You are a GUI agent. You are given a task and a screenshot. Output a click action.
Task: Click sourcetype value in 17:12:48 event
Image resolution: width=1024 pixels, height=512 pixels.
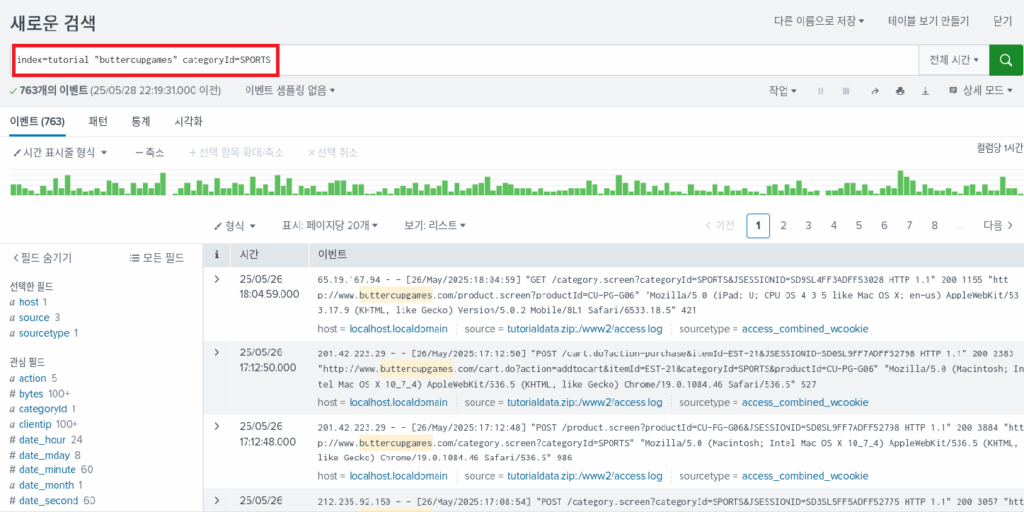click(805, 475)
